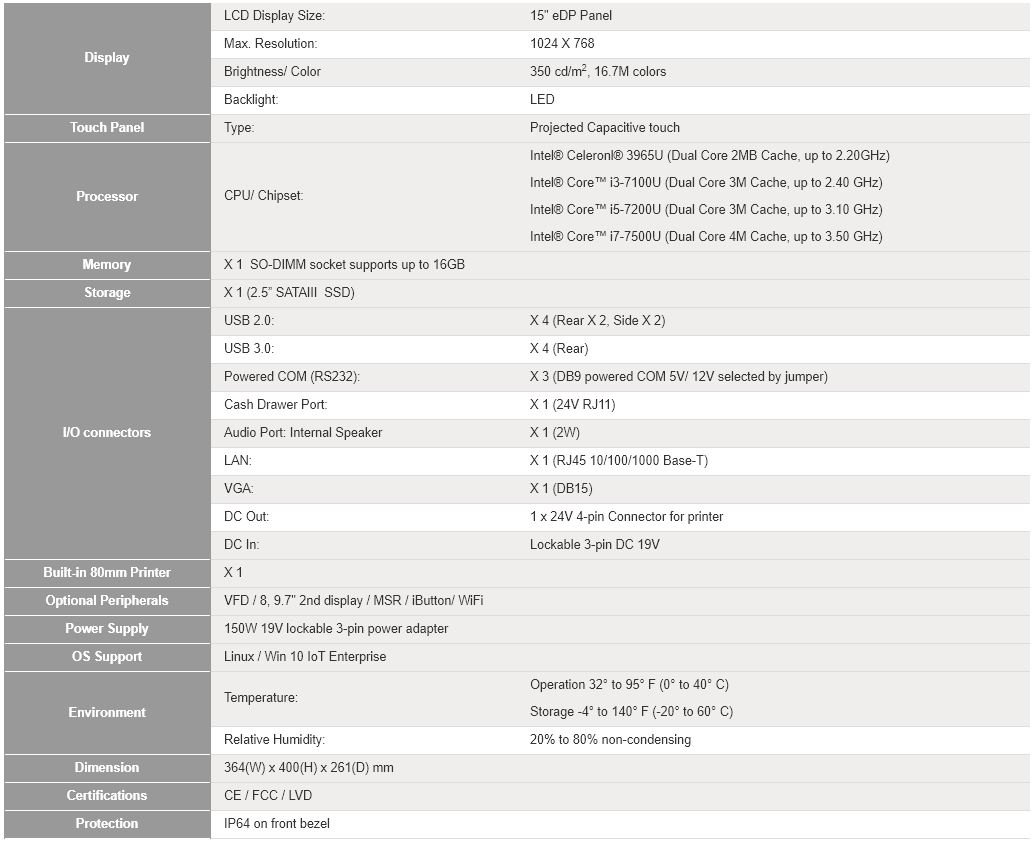Select the Certifications row header
1035x845 pixels.
pyautogui.click(x=107, y=796)
